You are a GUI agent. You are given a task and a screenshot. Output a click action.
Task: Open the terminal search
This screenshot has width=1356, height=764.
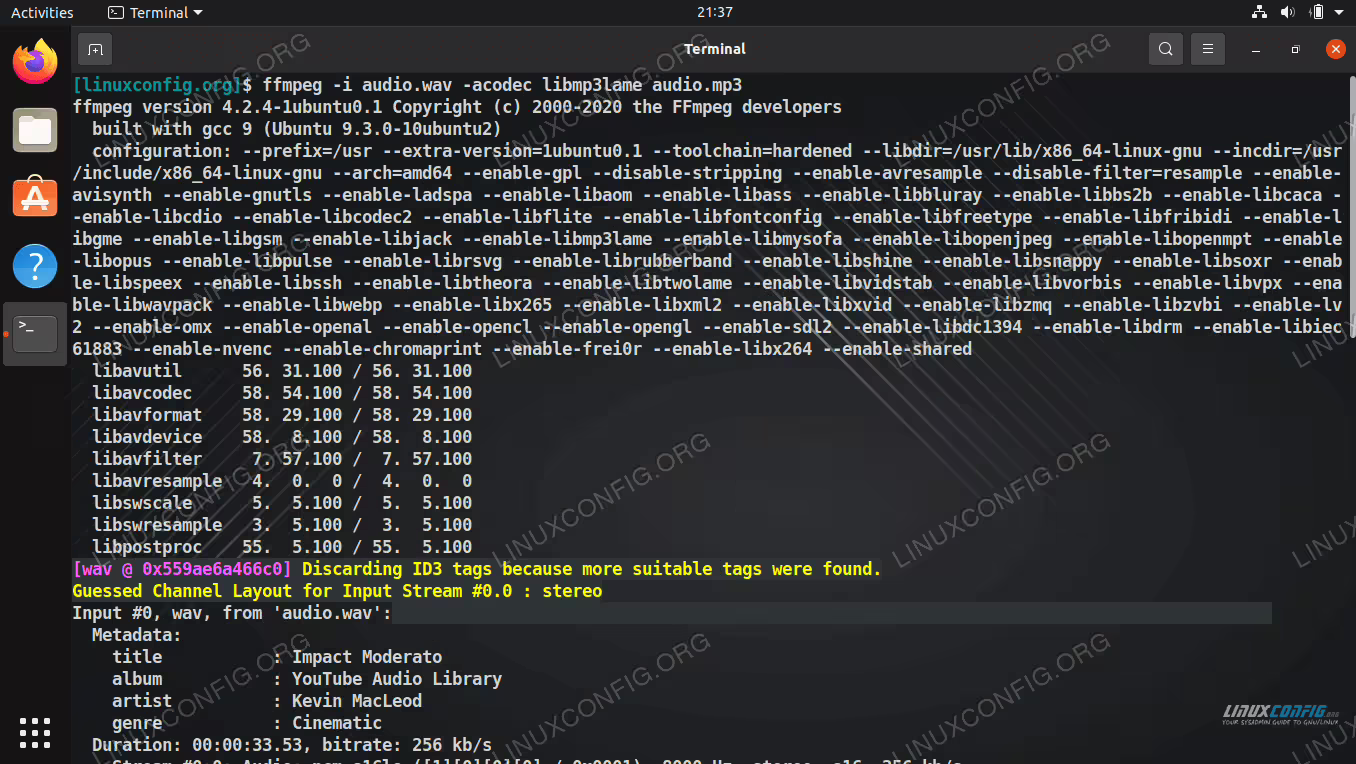[x=1166, y=49]
